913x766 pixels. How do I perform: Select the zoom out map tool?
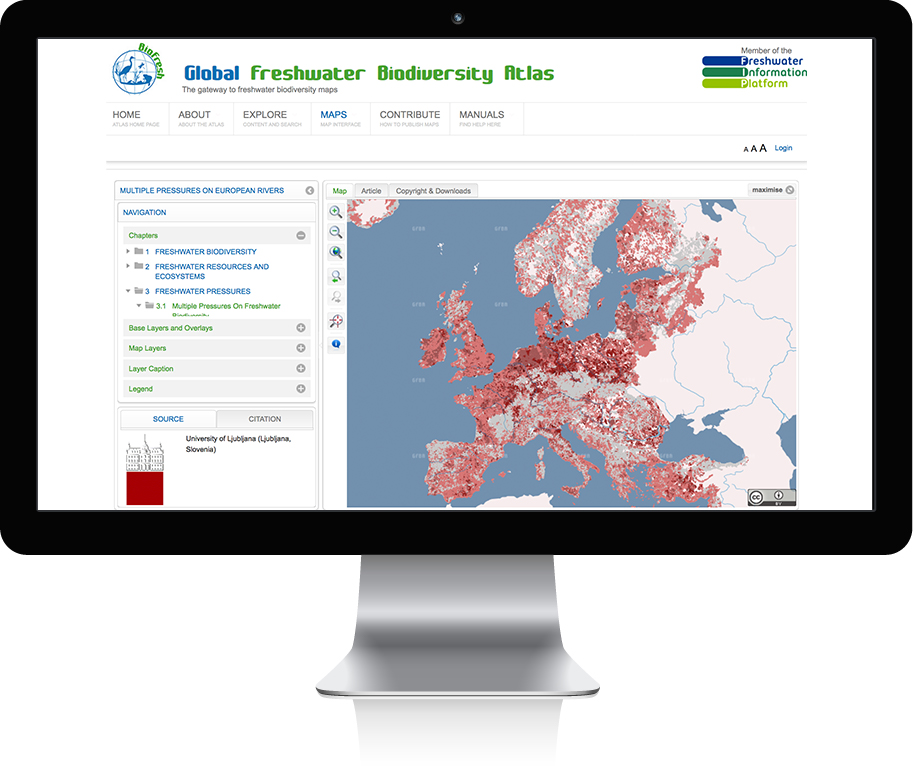click(x=336, y=232)
